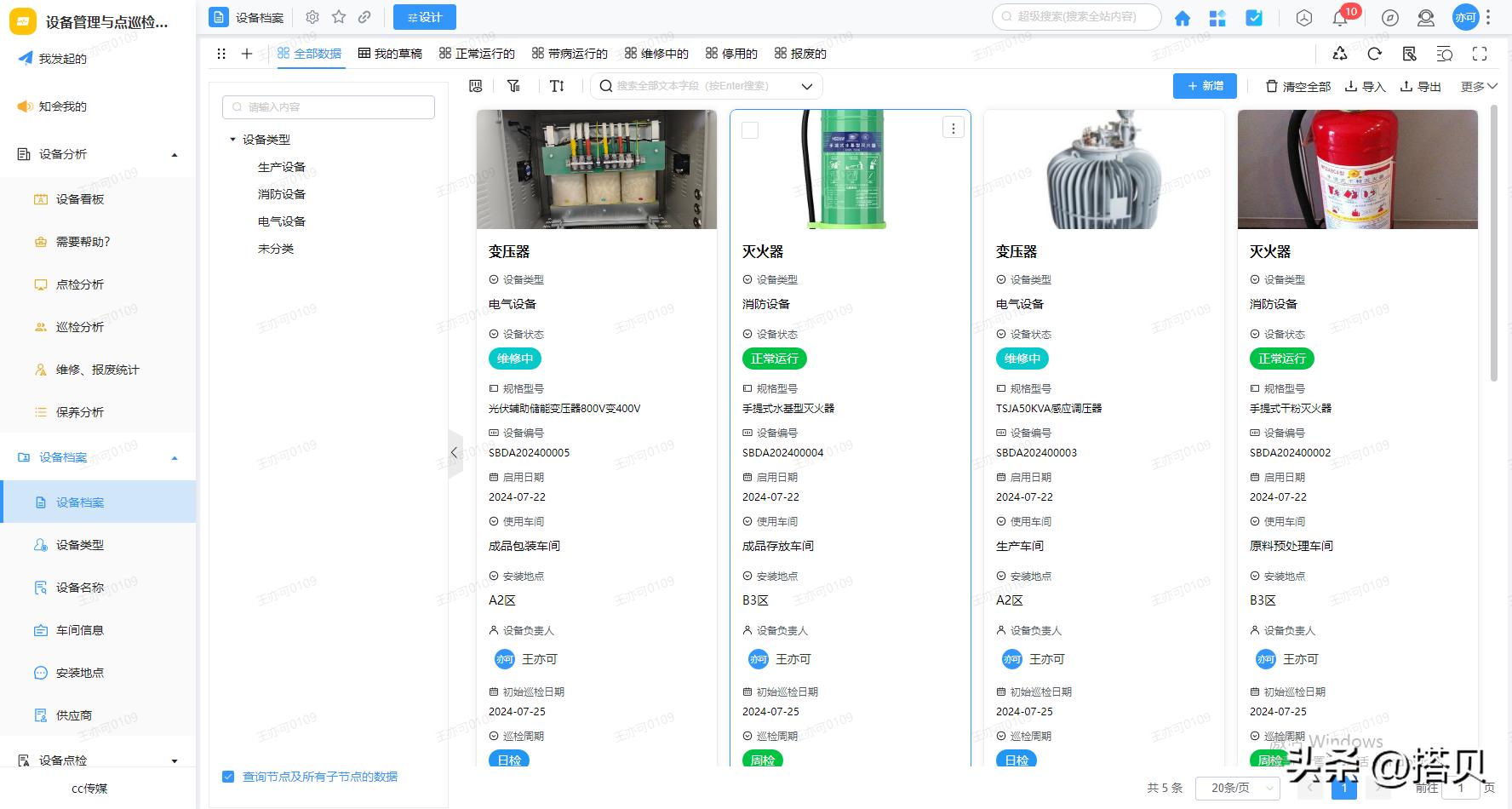
Task: Open the filter funnel icon above the cards
Action: coord(513,85)
